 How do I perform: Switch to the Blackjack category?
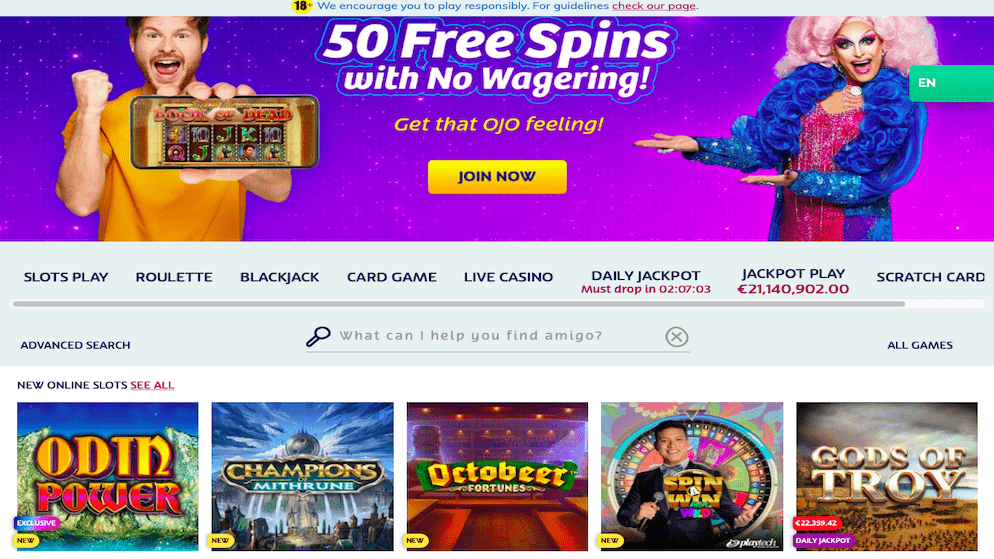280,277
